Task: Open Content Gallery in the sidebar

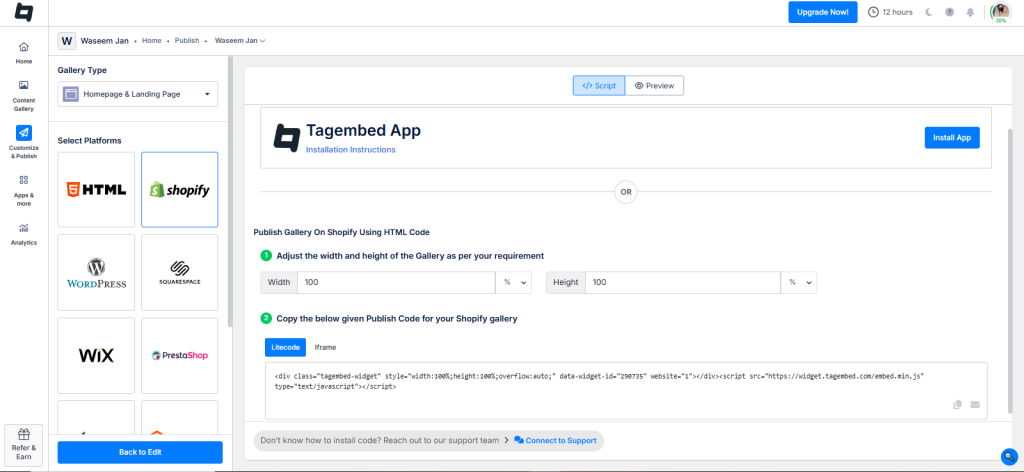Action: [24, 95]
